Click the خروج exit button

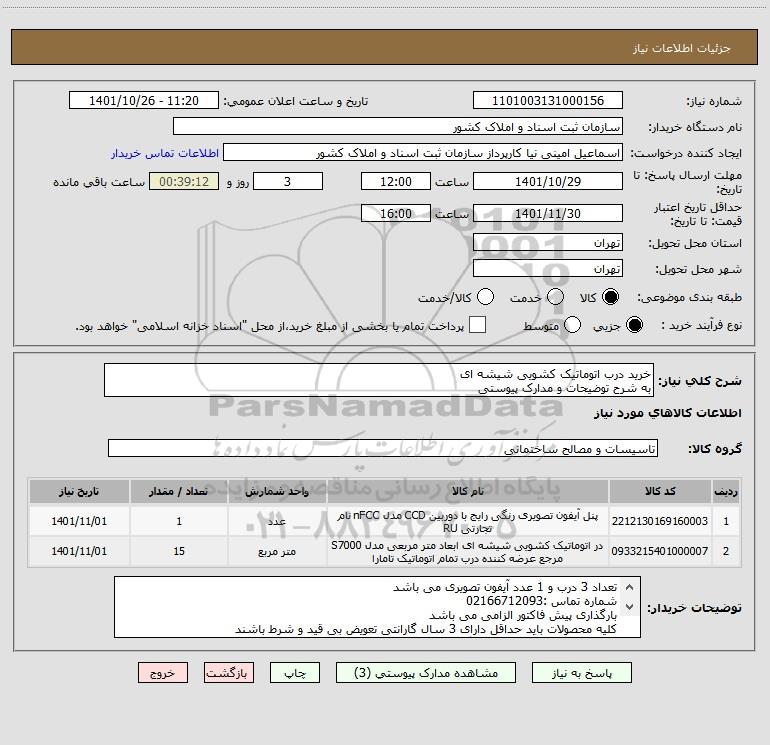[x=163, y=673]
